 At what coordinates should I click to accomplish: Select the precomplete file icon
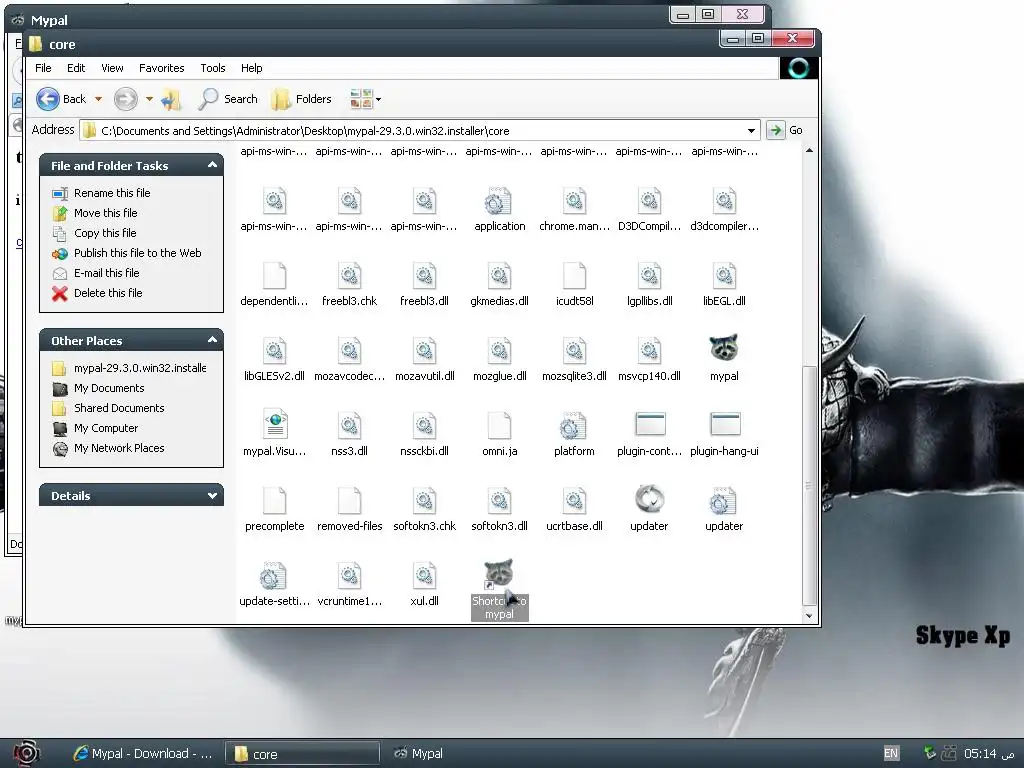click(x=274, y=501)
